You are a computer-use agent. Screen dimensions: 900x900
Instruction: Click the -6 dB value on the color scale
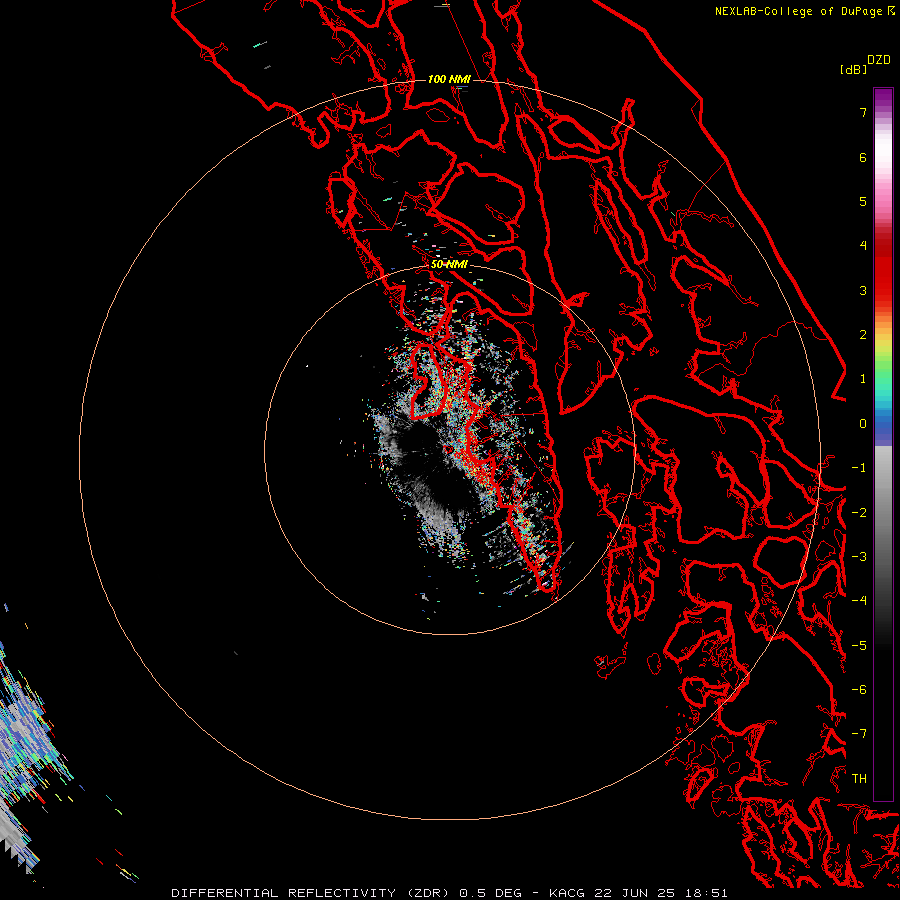click(859, 690)
